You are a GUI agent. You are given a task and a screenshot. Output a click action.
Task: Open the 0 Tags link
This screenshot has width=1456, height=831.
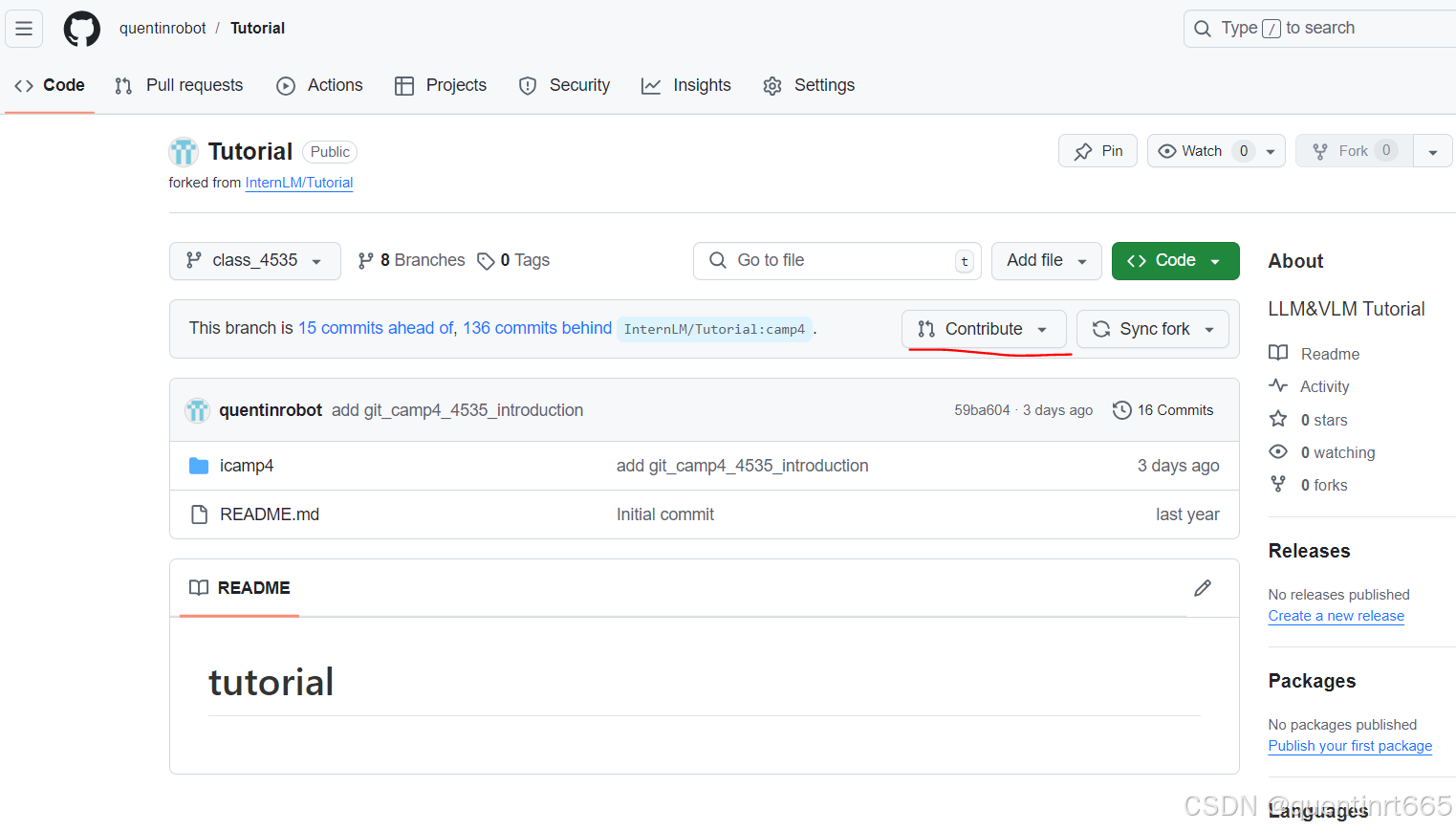pos(513,260)
